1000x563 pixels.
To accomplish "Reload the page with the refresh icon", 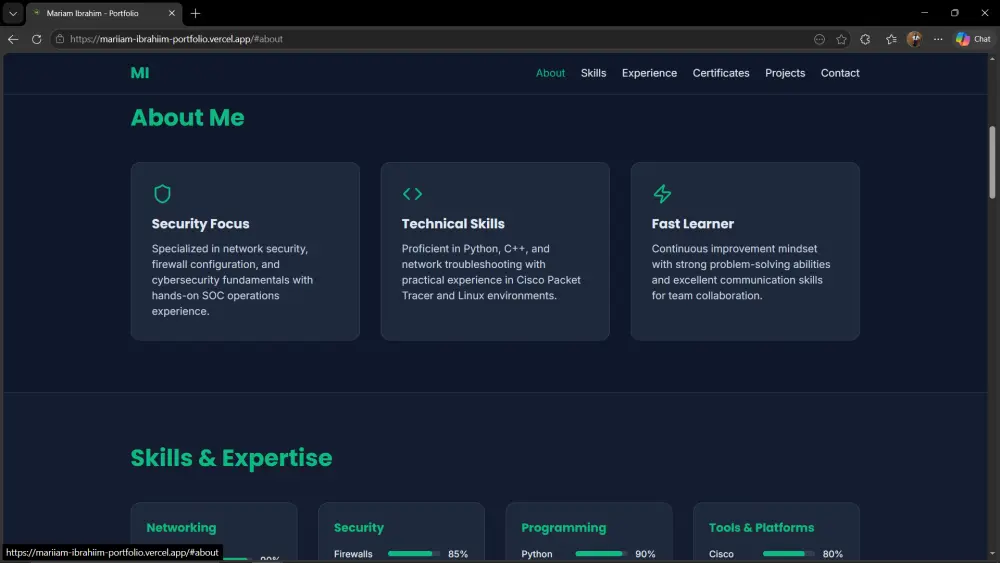I will [x=36, y=39].
